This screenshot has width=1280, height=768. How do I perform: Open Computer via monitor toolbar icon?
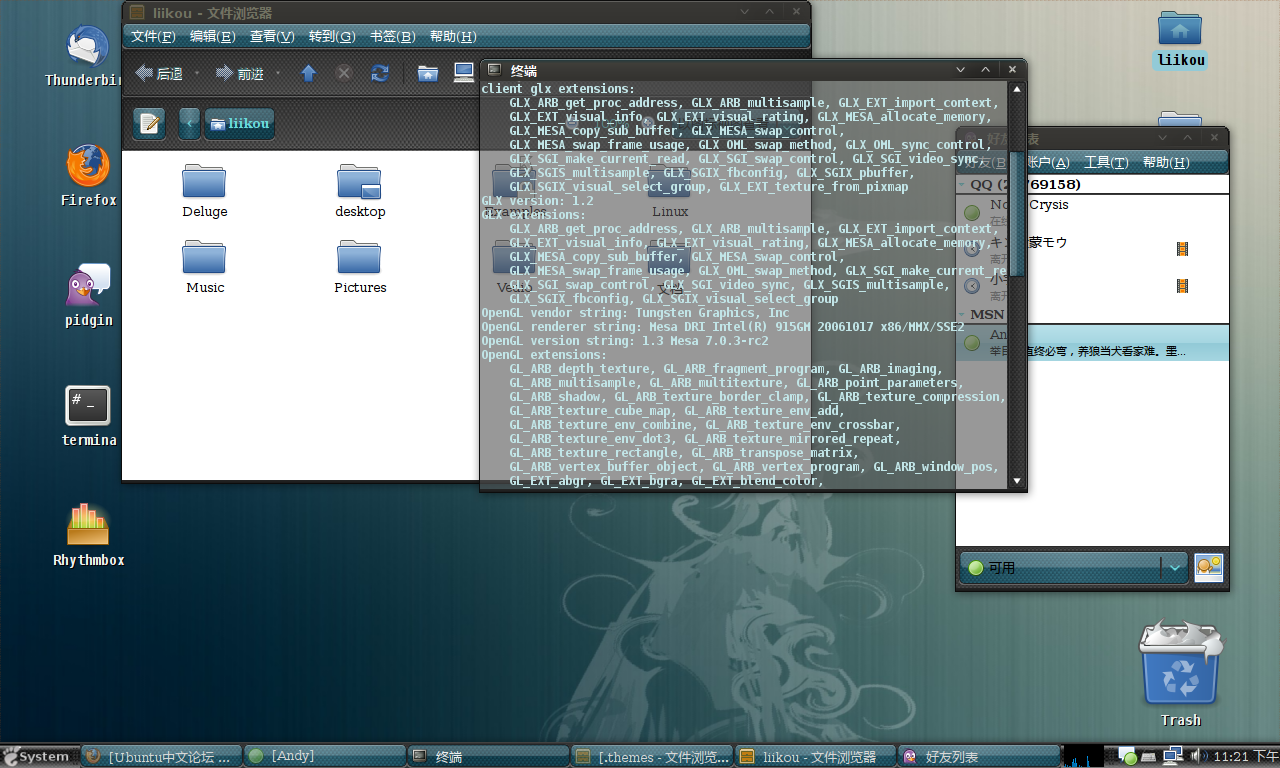point(463,73)
